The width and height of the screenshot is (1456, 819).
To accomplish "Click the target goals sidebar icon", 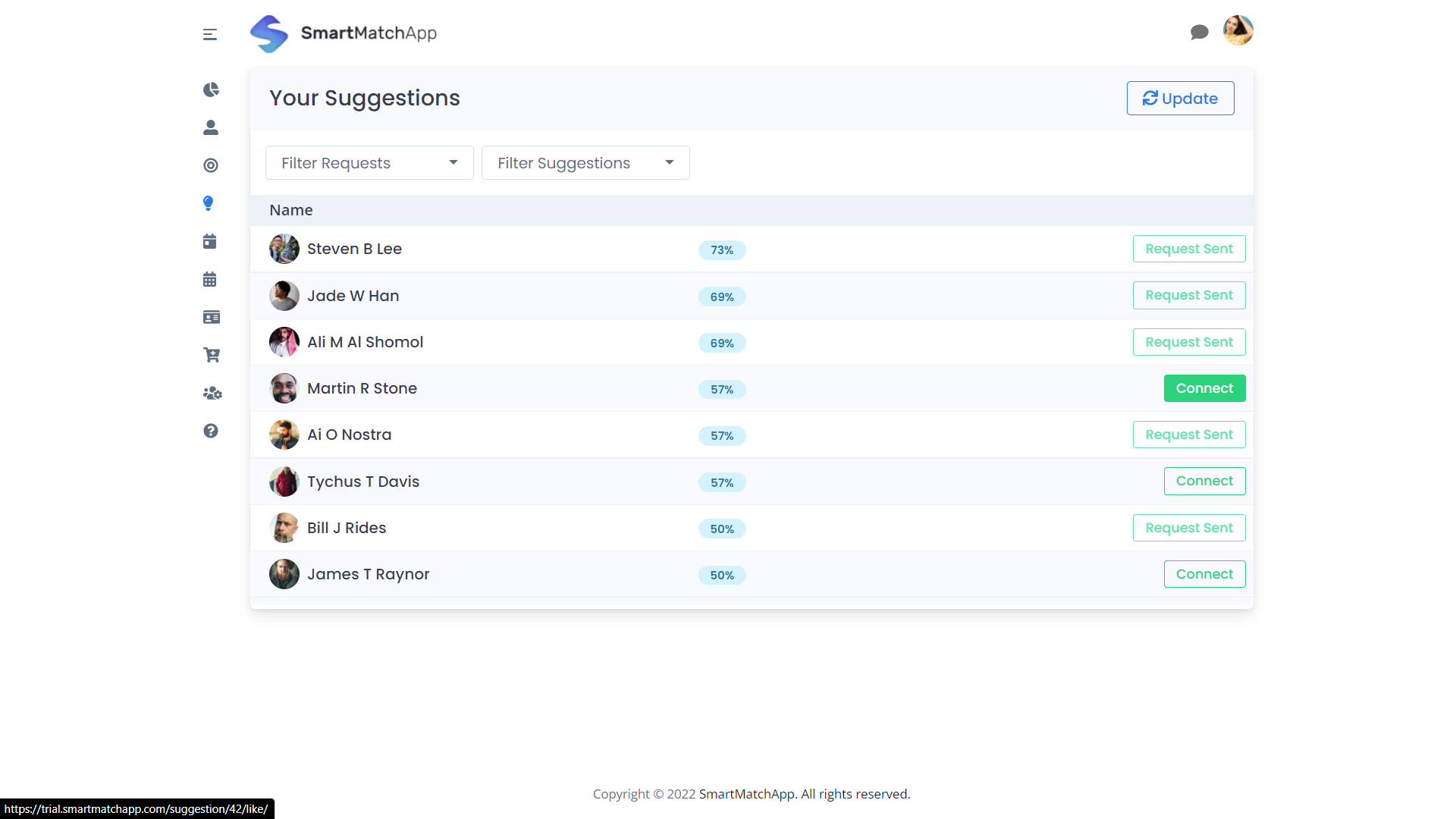I will click(x=211, y=165).
